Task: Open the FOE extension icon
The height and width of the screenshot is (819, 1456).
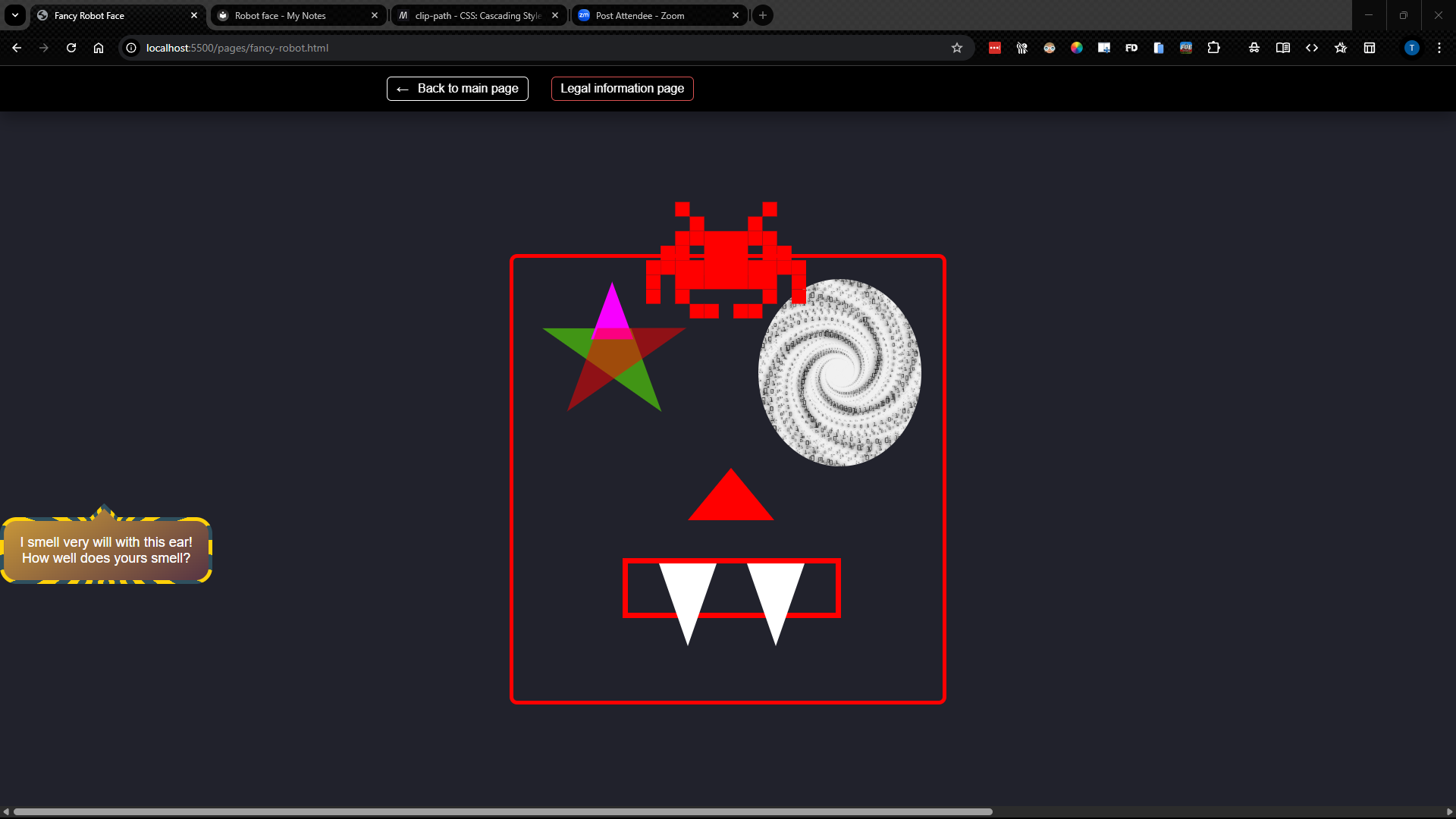Action: tap(1186, 48)
